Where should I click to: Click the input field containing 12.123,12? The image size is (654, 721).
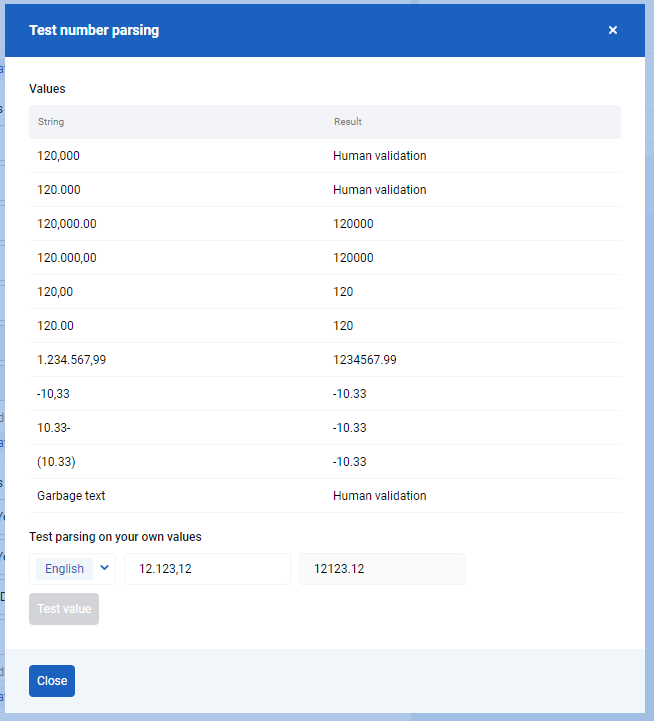[x=207, y=569]
